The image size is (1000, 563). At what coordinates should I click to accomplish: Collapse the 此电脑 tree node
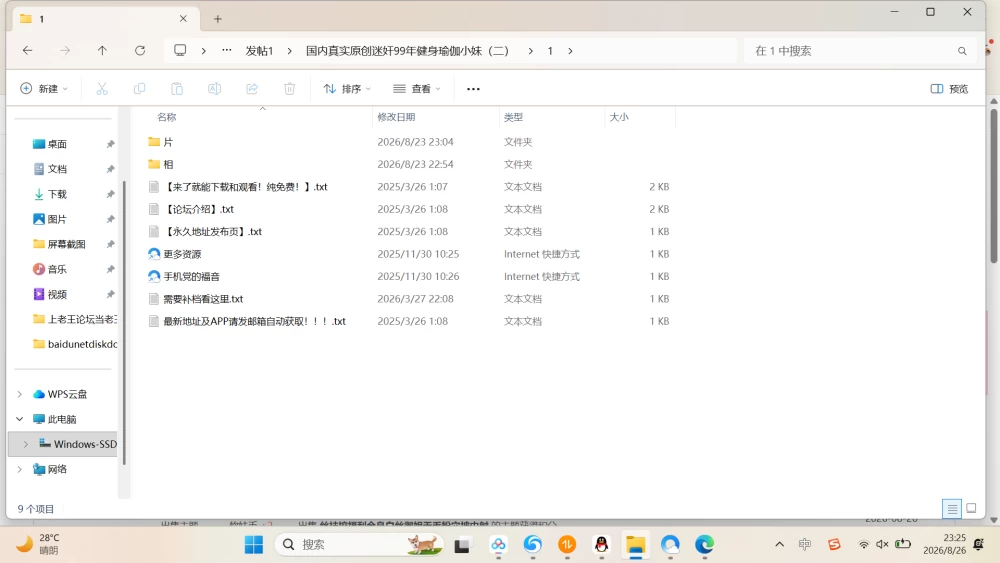(x=20, y=419)
